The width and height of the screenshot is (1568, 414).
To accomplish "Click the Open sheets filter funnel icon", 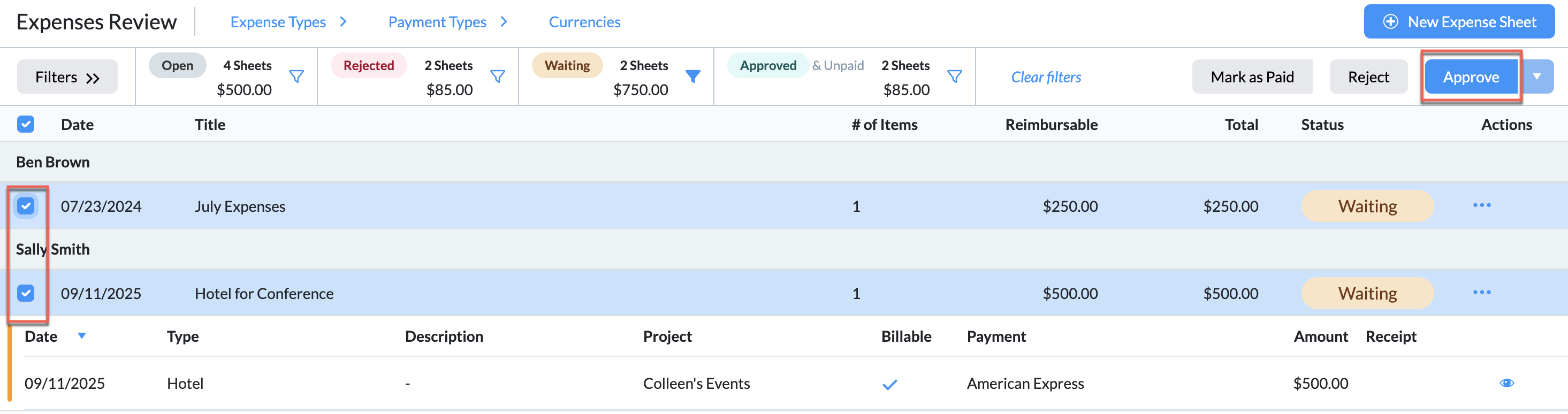I will point(296,76).
